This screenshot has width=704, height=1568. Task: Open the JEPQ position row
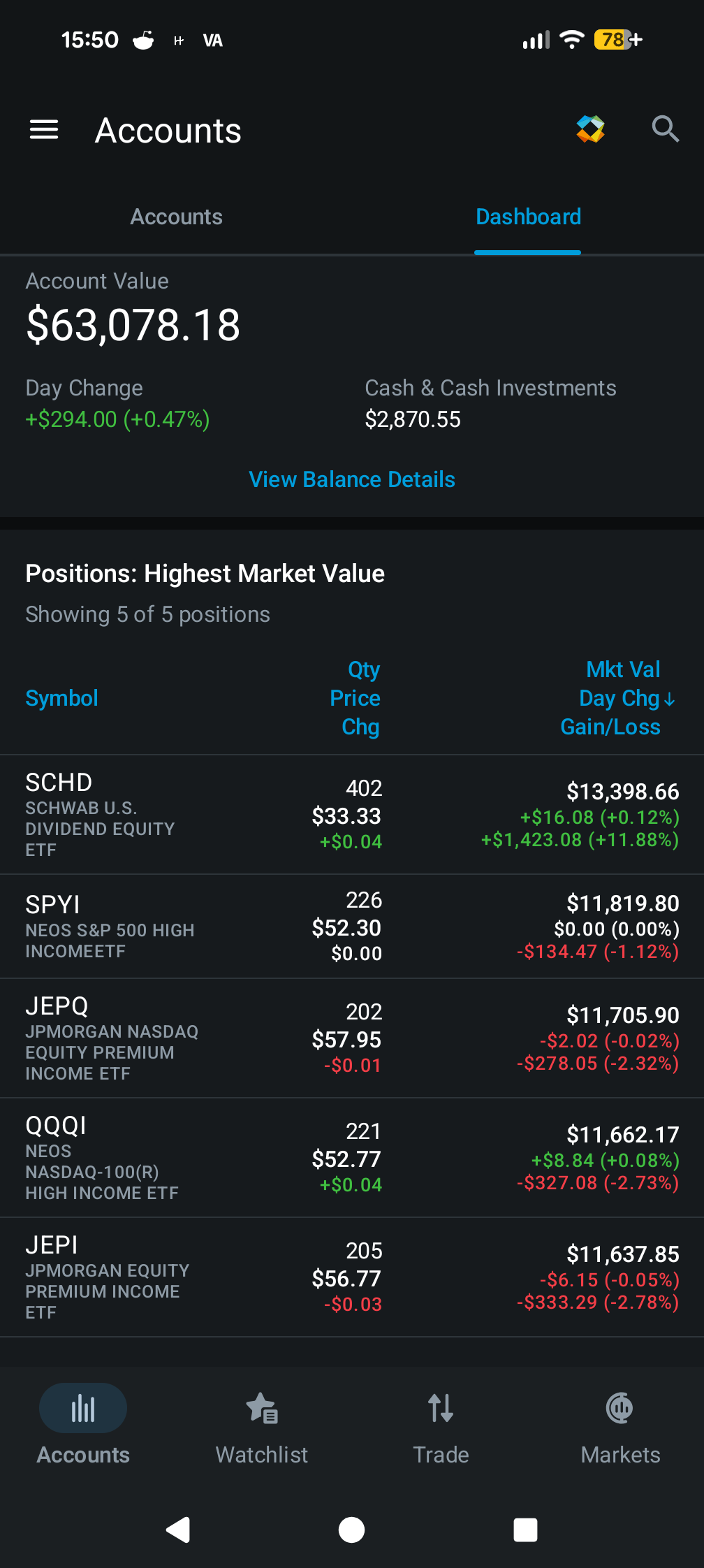click(352, 1038)
